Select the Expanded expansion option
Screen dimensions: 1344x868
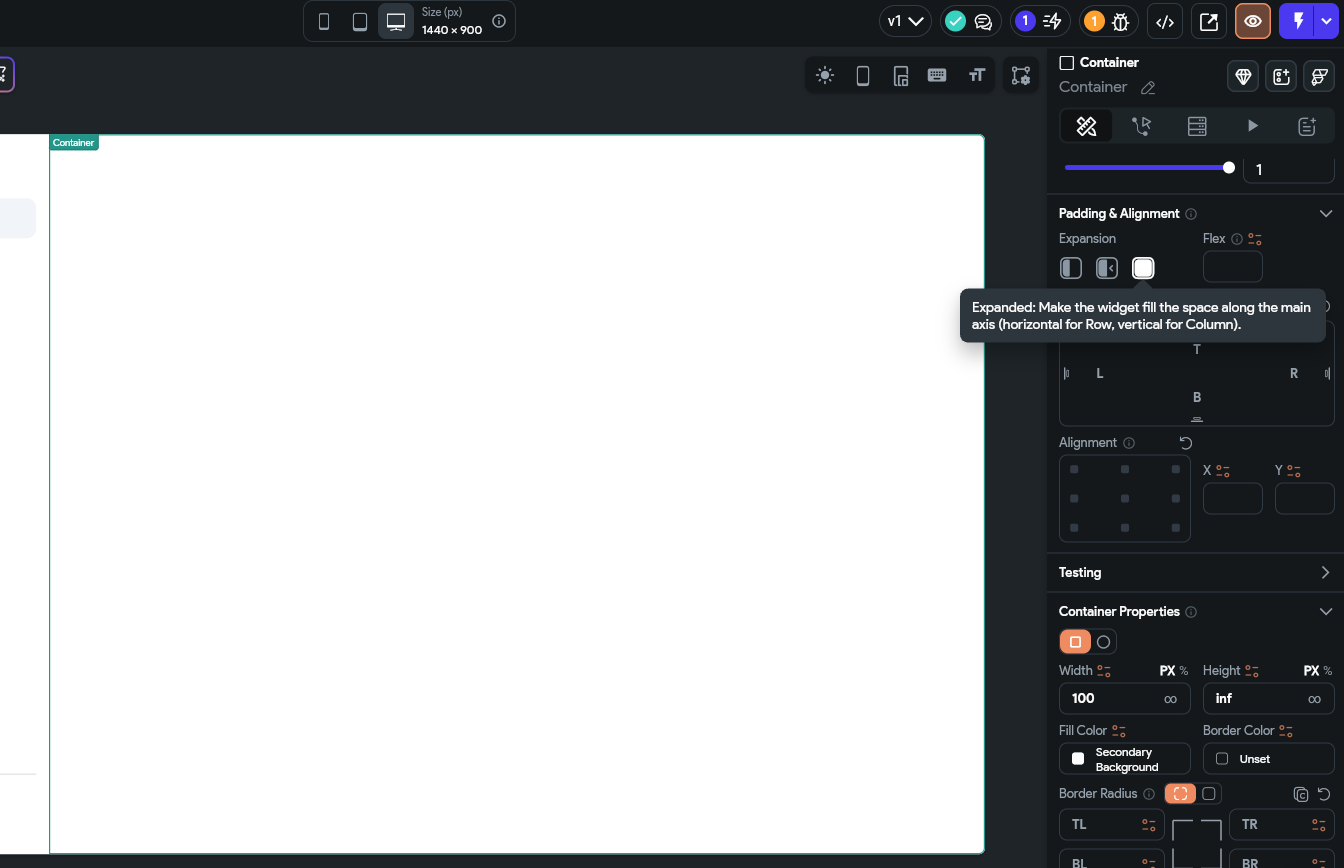pos(1143,268)
